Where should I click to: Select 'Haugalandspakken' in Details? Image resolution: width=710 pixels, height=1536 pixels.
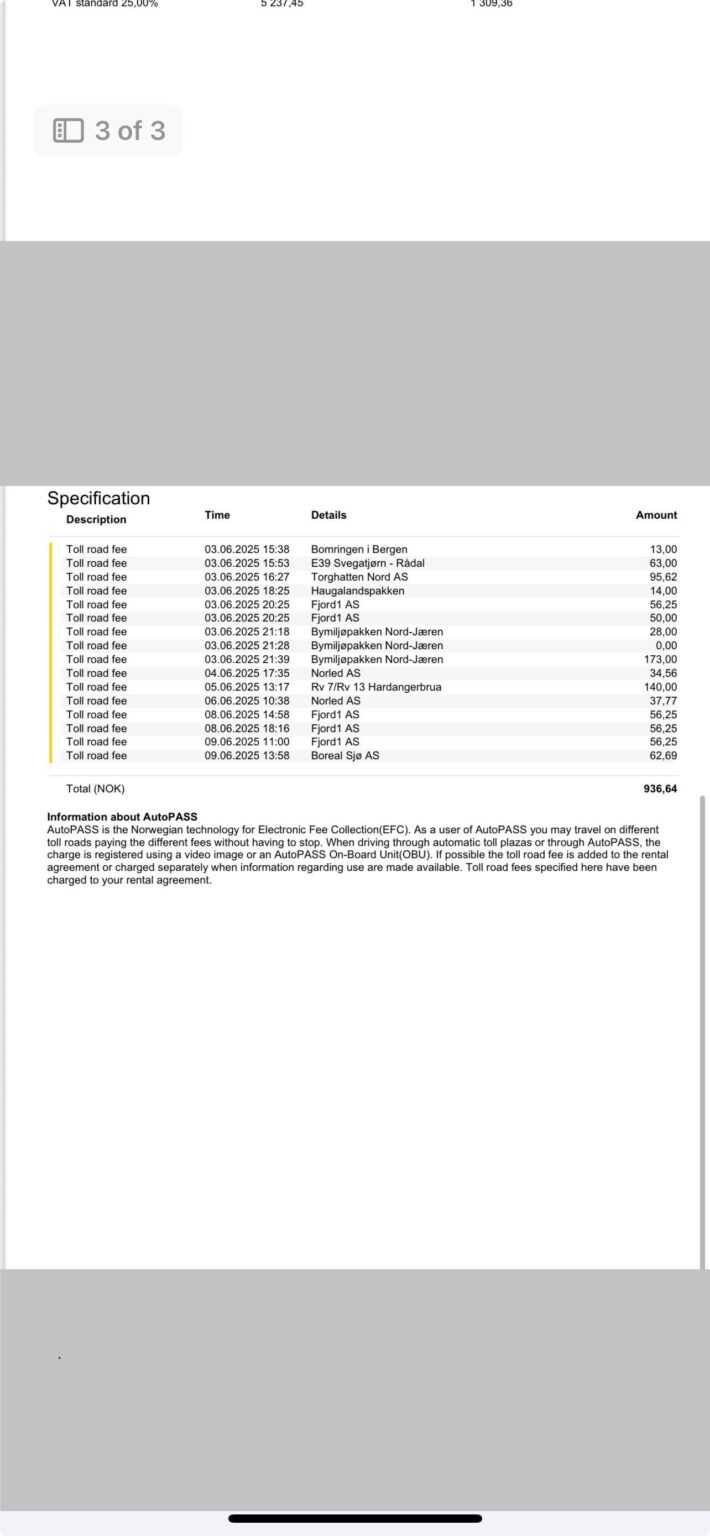358,591
